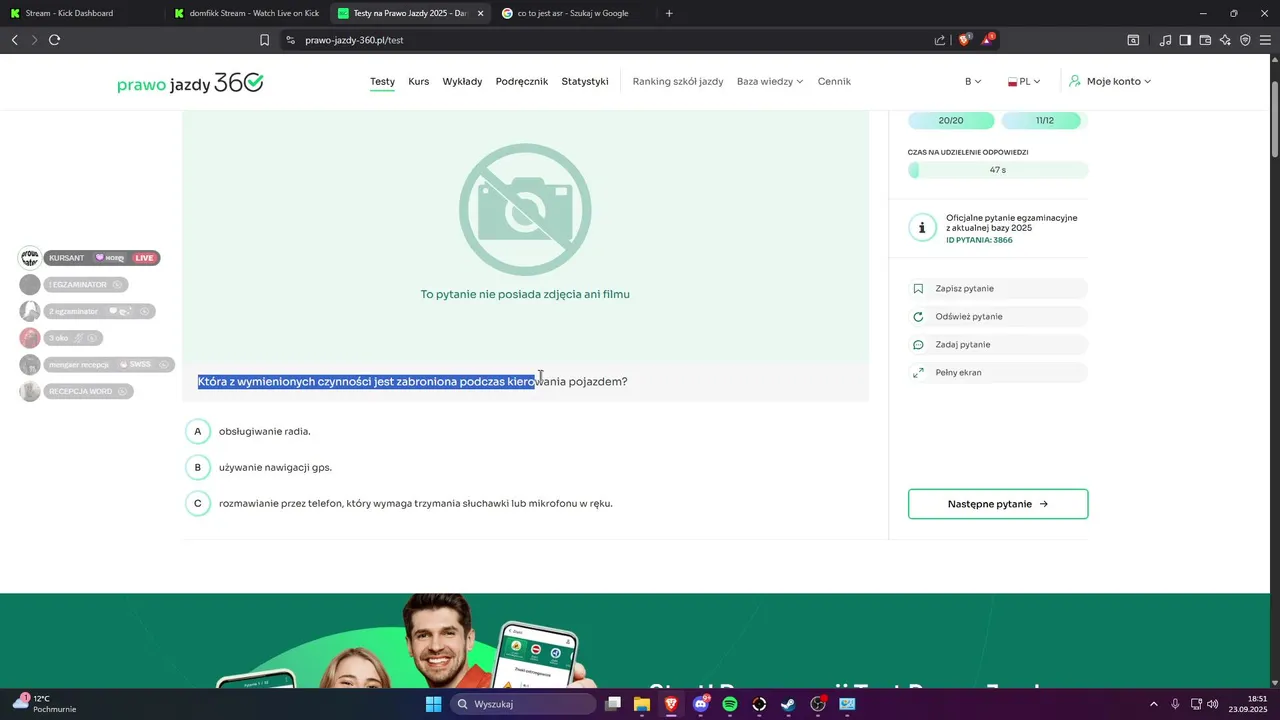This screenshot has height=720, width=1280.
Task: Open Discord from the taskbar
Action: coord(701,704)
